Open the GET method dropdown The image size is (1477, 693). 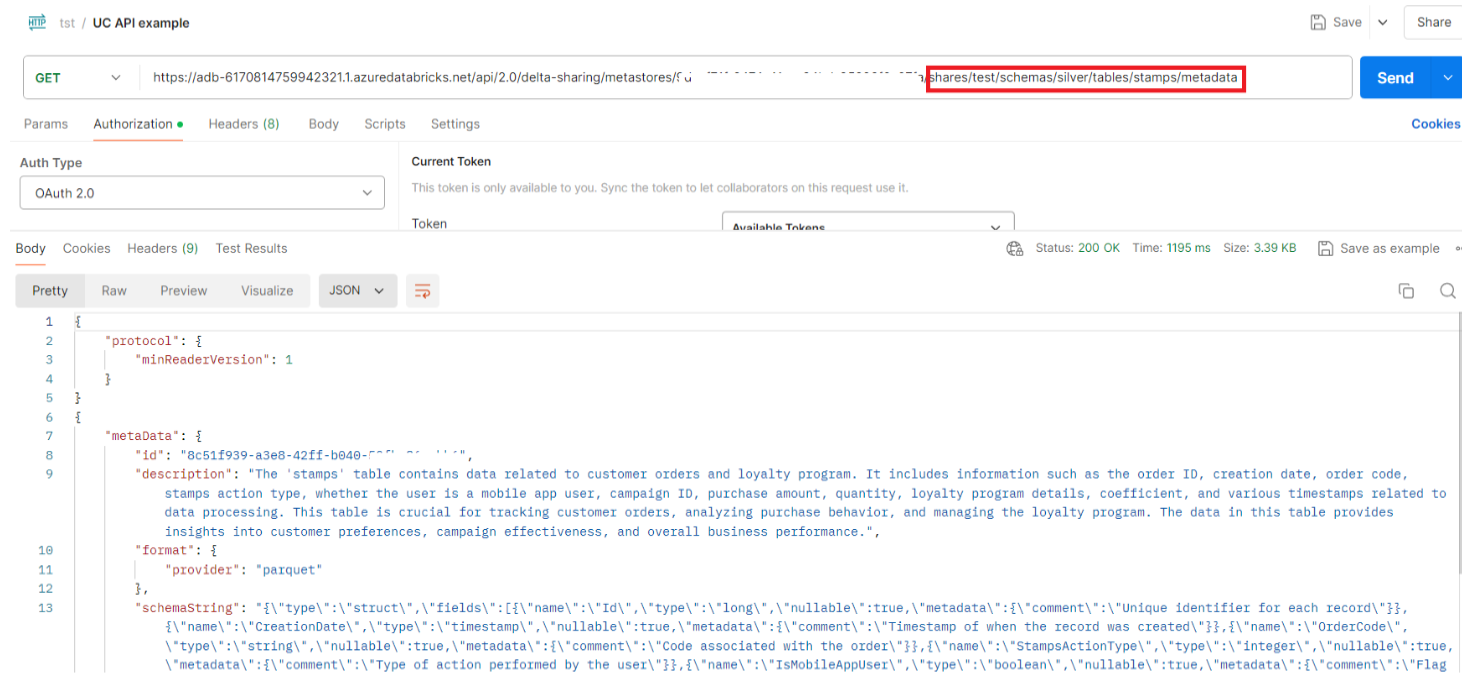click(x=78, y=78)
